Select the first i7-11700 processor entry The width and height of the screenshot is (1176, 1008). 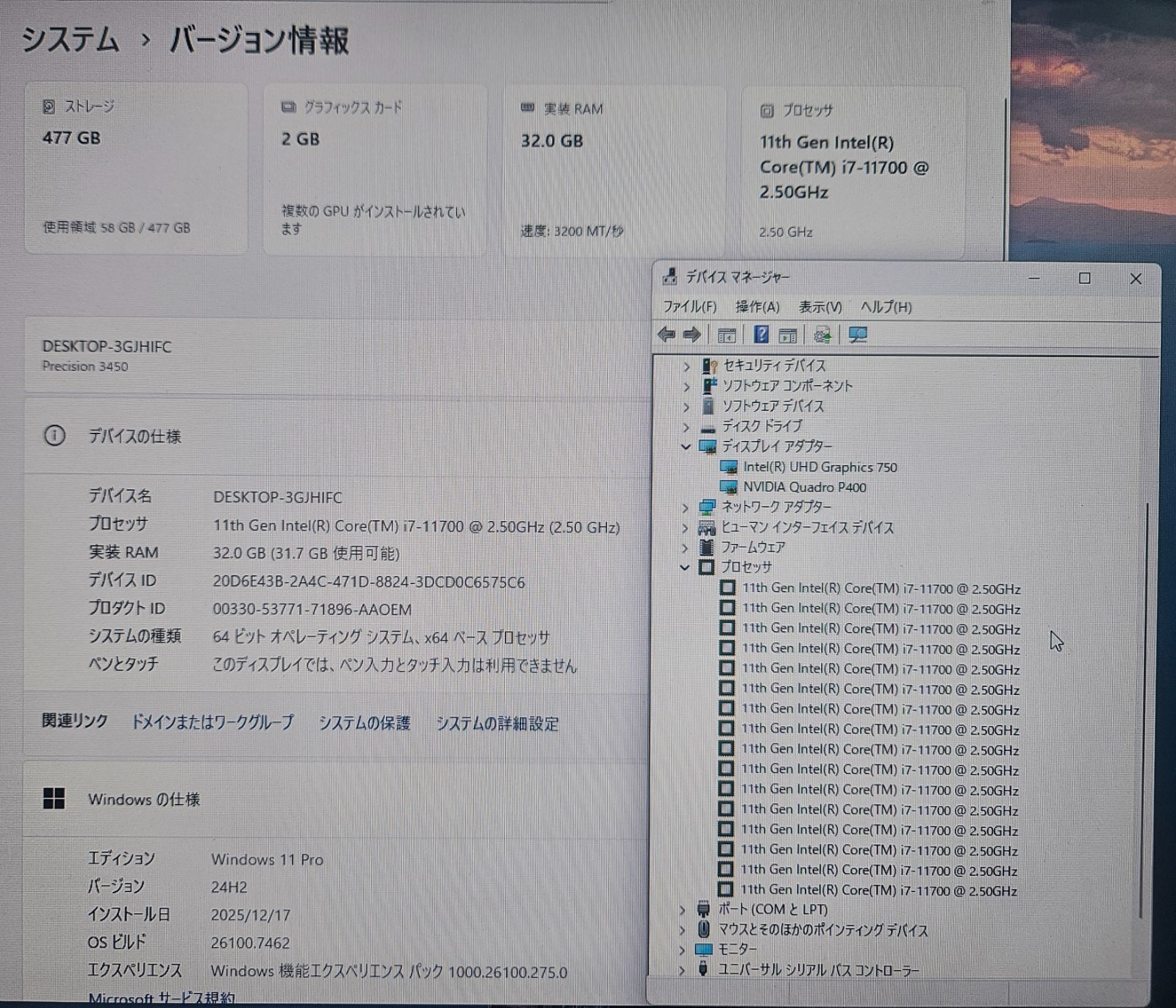coord(881,588)
